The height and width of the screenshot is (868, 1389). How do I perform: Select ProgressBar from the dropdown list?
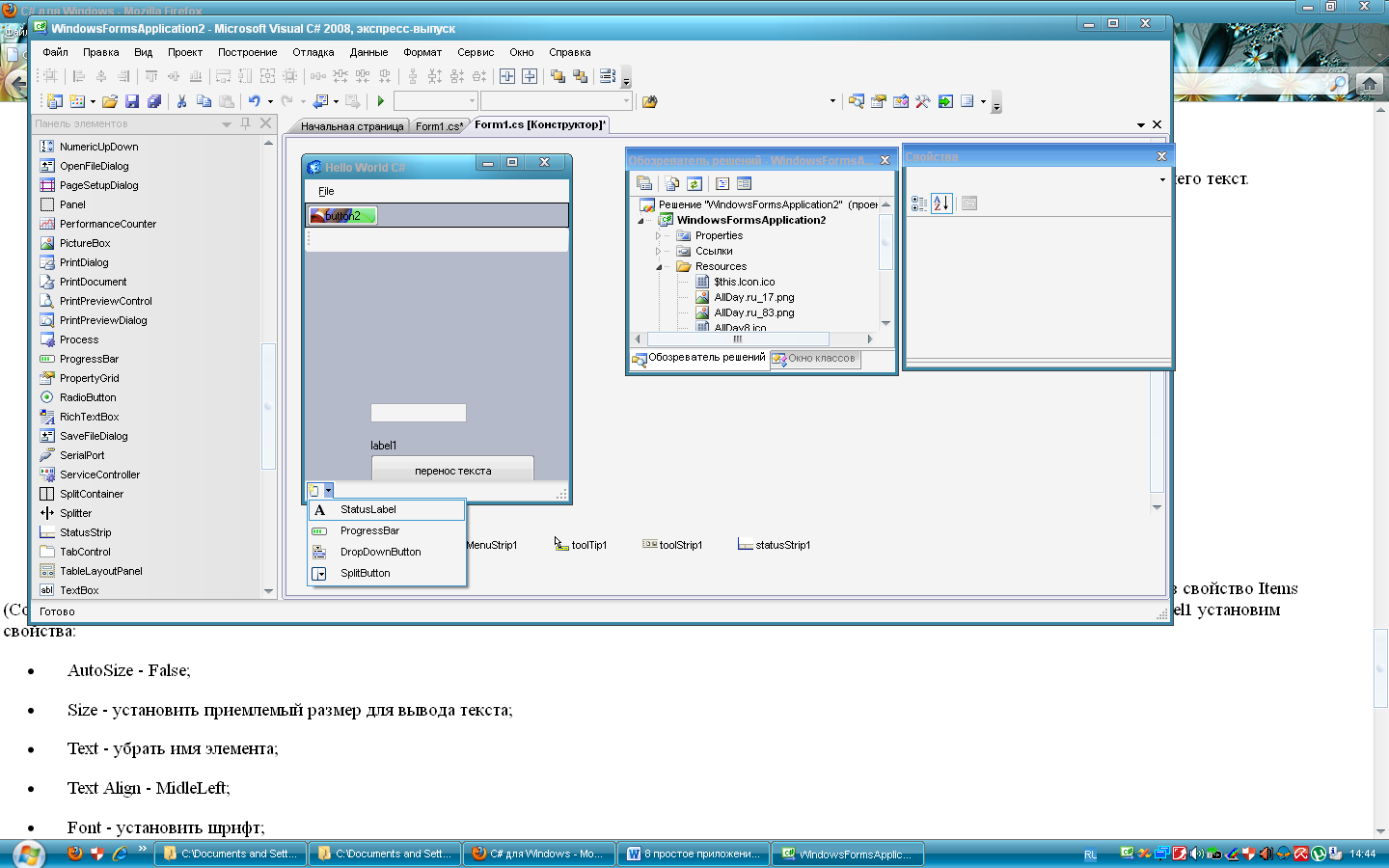tap(387, 530)
